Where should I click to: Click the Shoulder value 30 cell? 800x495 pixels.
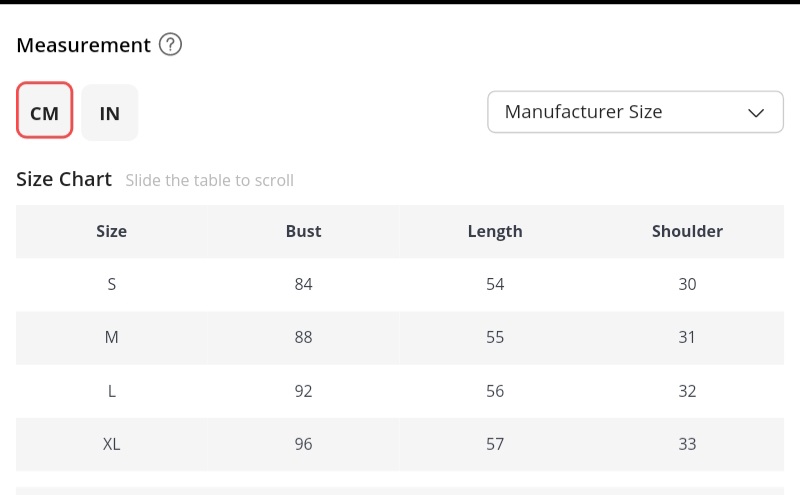pos(687,284)
